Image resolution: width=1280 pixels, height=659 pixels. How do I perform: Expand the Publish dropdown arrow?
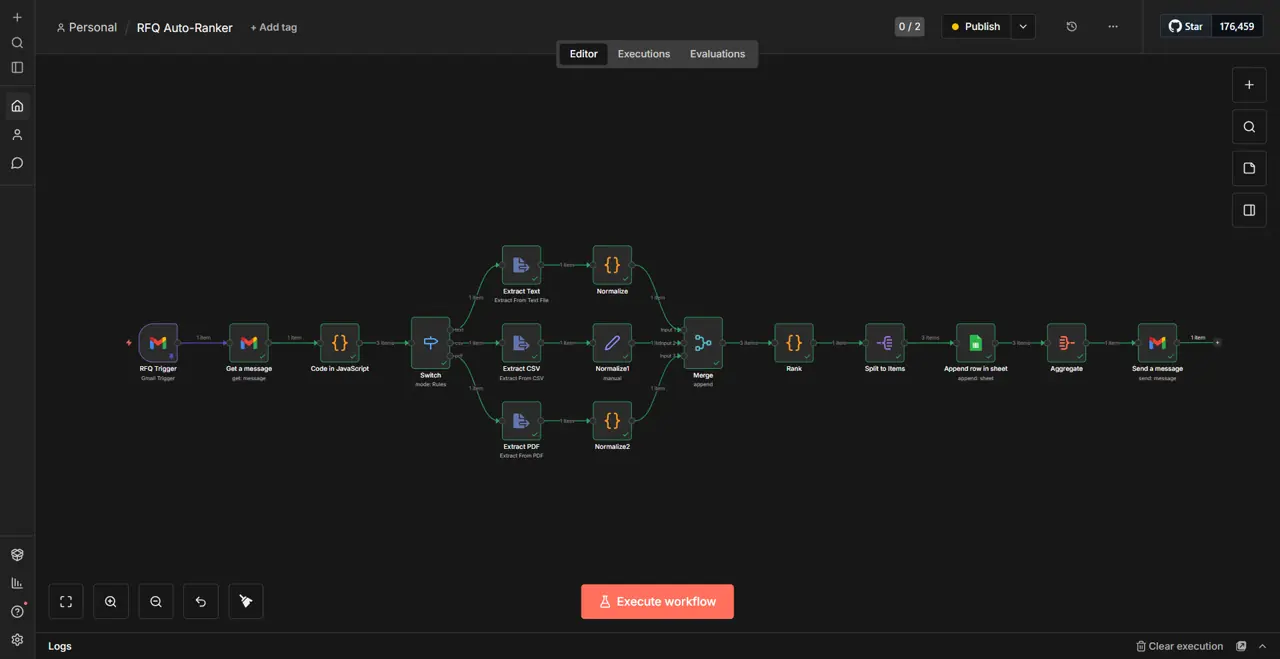pos(1022,27)
